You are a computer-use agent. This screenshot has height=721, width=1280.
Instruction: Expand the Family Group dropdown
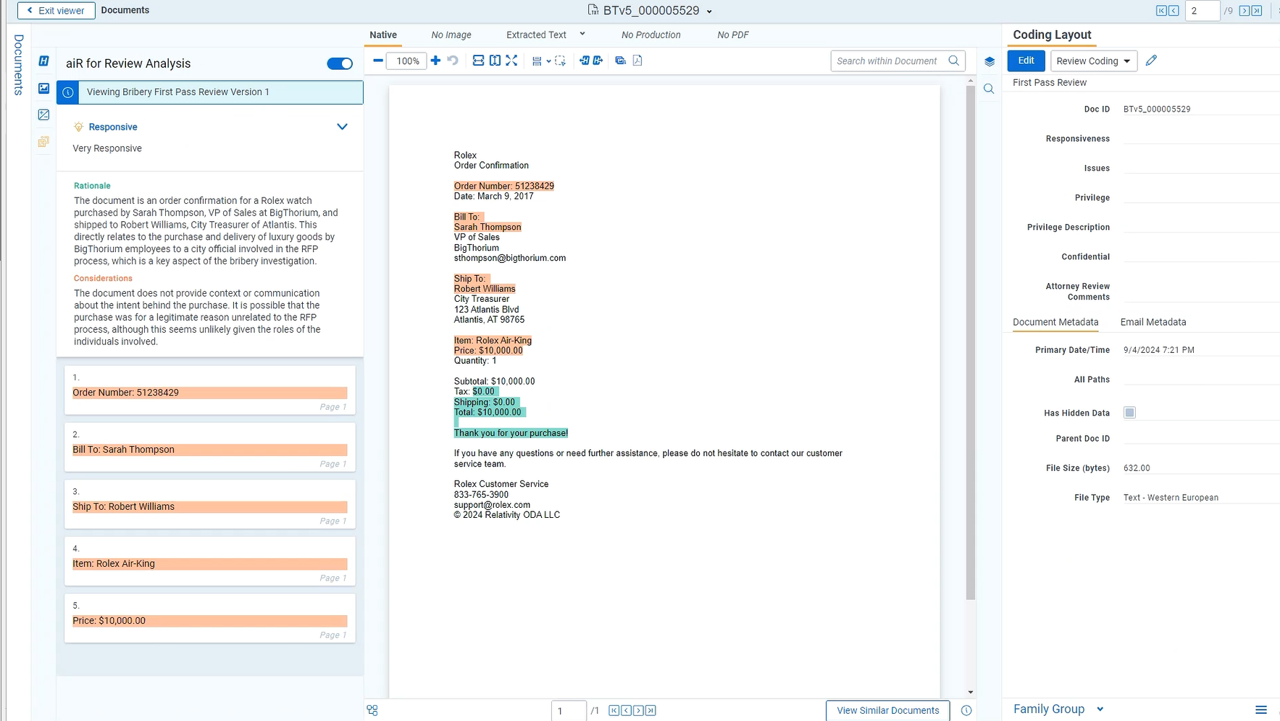pyautogui.click(x=1057, y=709)
